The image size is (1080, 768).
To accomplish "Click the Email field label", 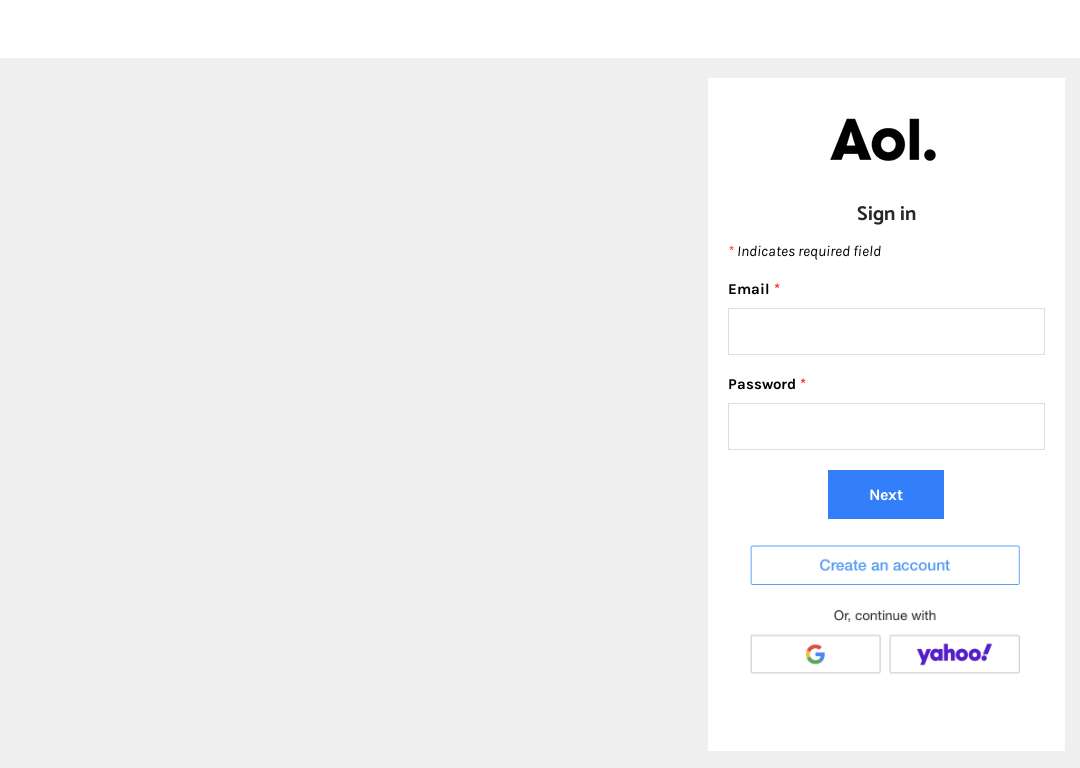I will coord(749,289).
